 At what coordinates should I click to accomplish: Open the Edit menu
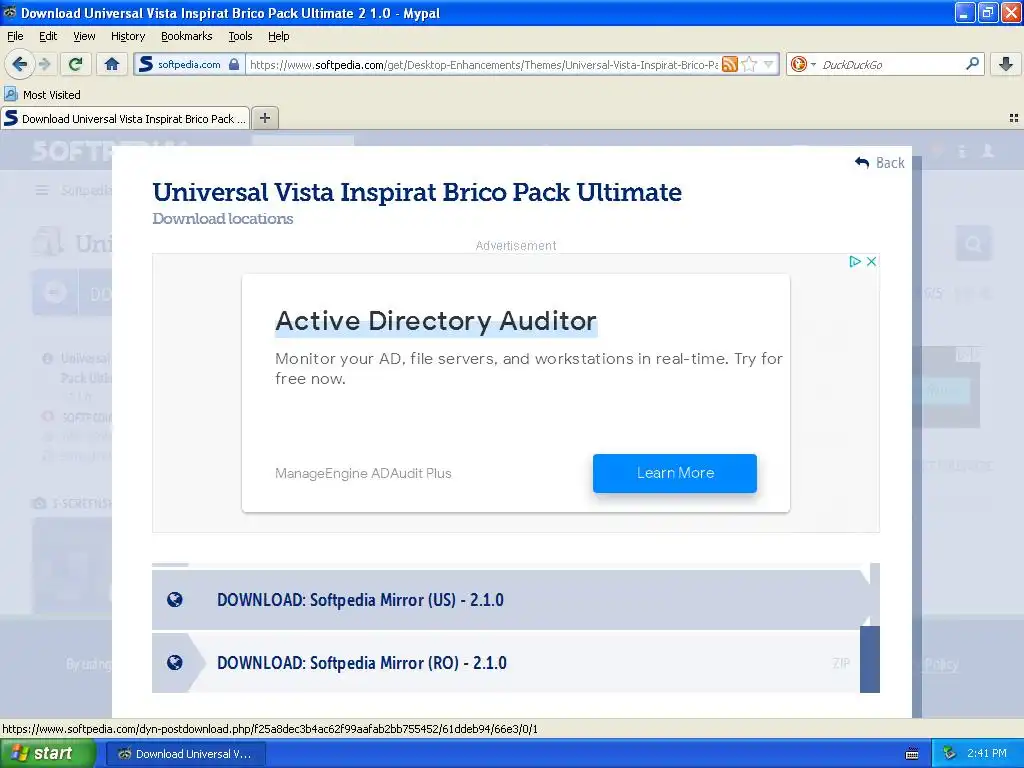click(x=48, y=36)
